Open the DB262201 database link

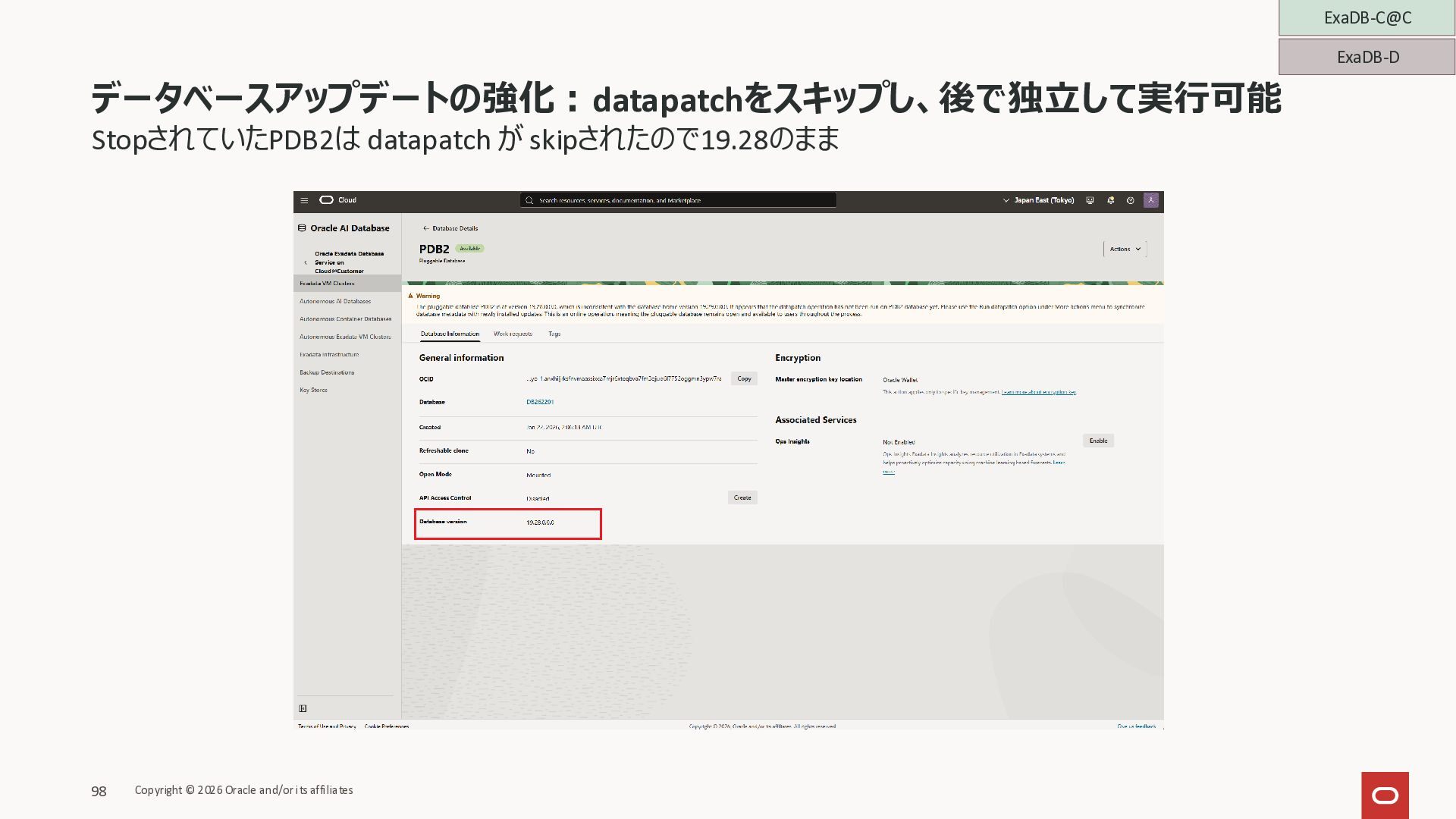540,403
